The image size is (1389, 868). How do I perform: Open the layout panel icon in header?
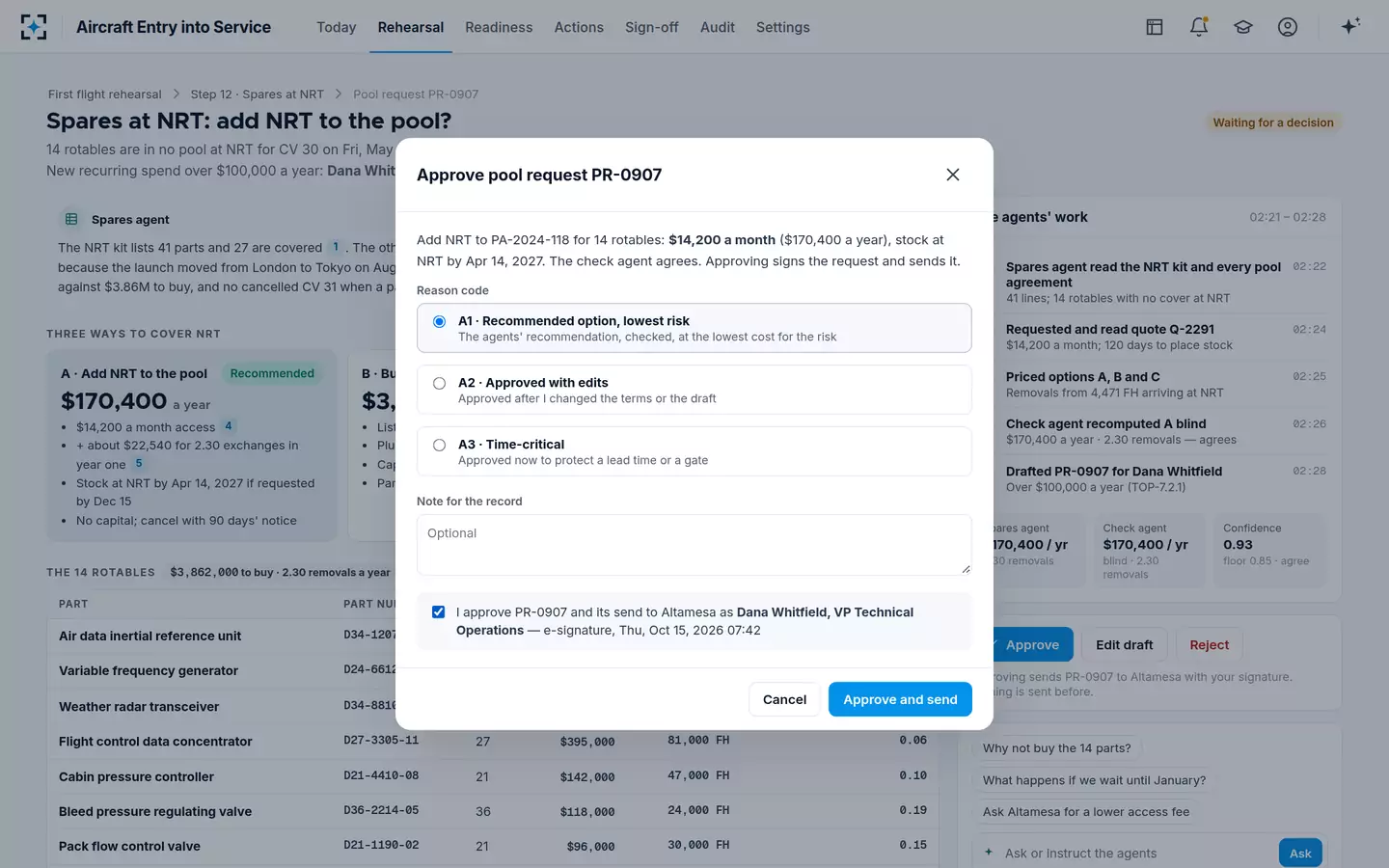coord(1155,27)
